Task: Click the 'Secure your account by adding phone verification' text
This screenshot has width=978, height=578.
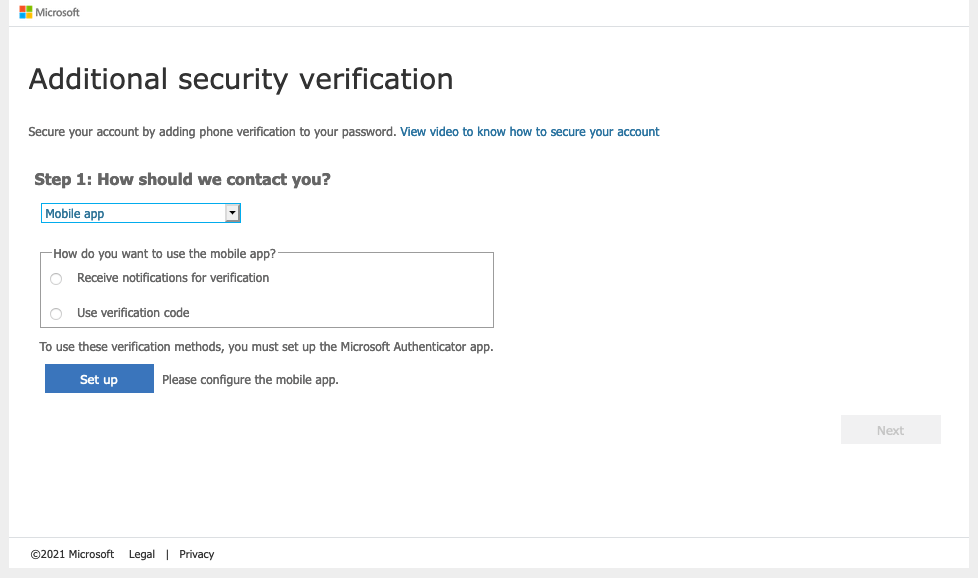Action: pos(212,132)
